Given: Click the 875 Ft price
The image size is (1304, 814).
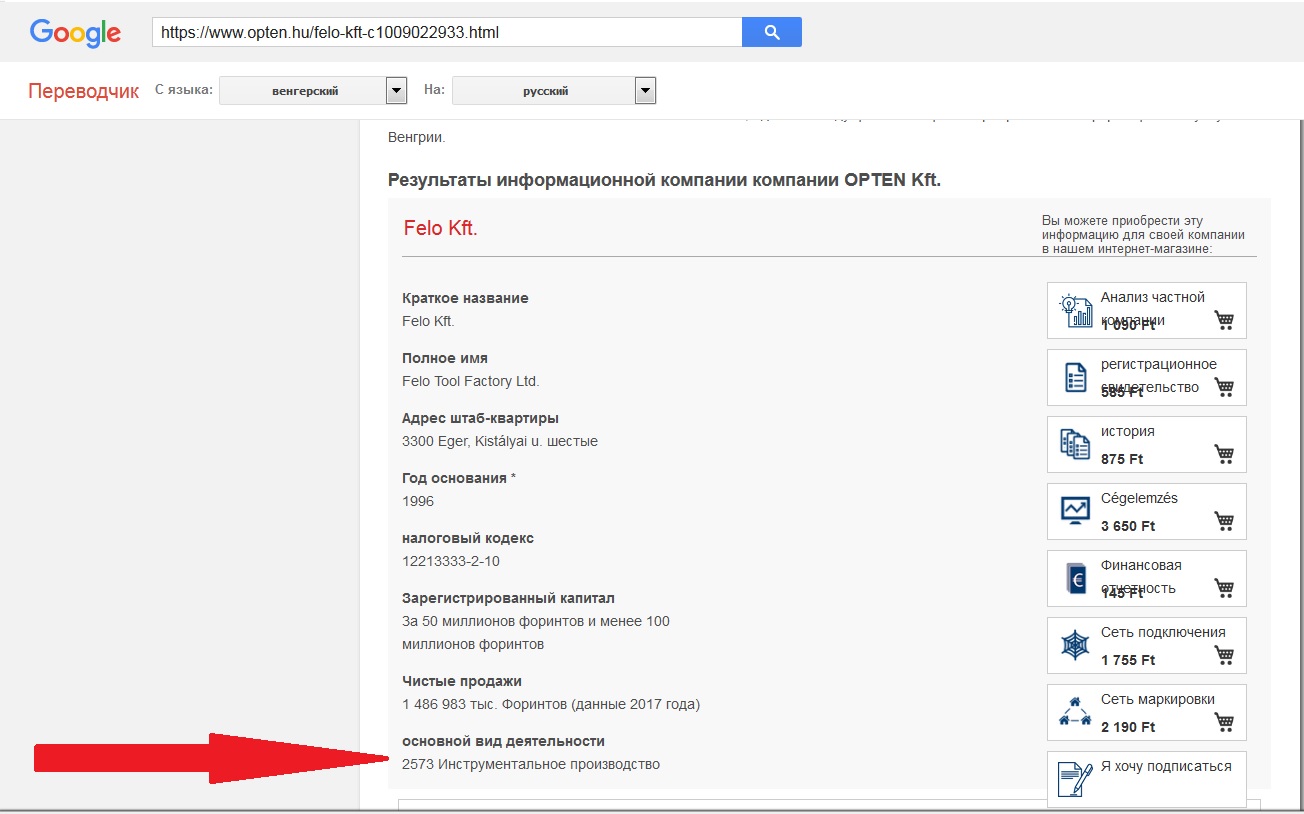Looking at the screenshot, I should click(1122, 459).
